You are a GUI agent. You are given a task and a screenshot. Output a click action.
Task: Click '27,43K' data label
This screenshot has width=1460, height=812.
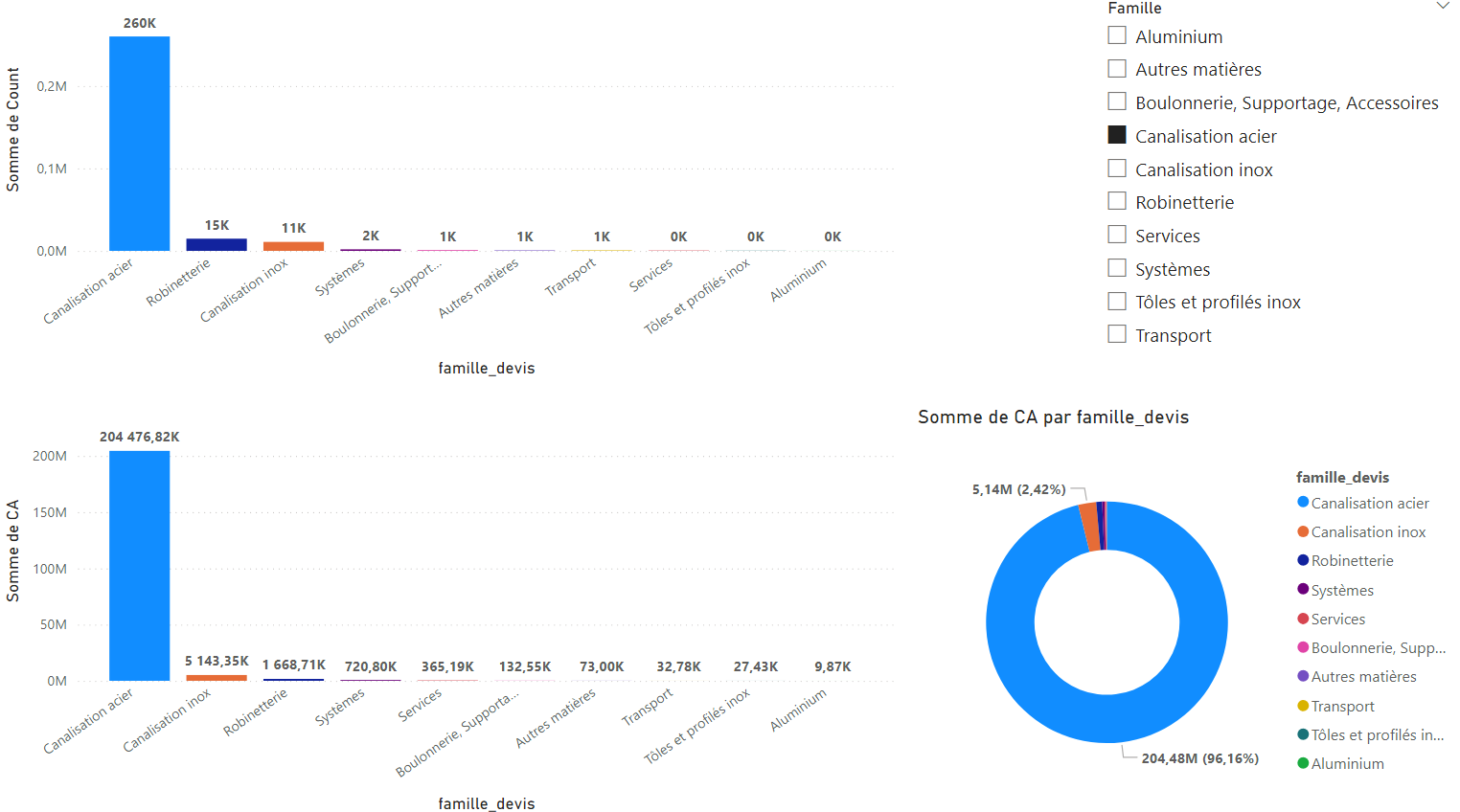pyautogui.click(x=756, y=666)
